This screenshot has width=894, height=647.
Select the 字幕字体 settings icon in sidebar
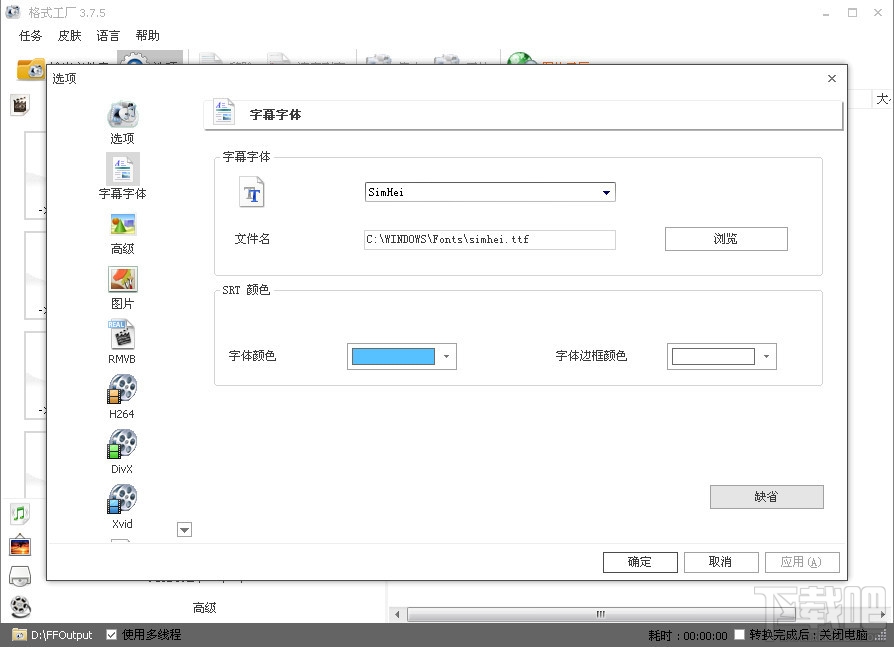(x=122, y=172)
